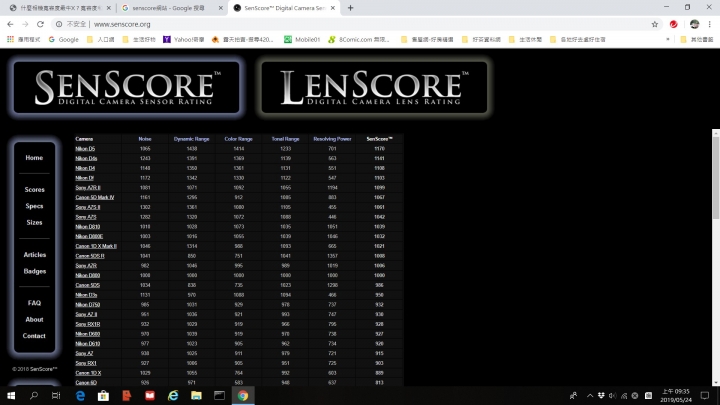Open the volume control in tray
The image size is (720, 405).
click(x=612, y=395)
